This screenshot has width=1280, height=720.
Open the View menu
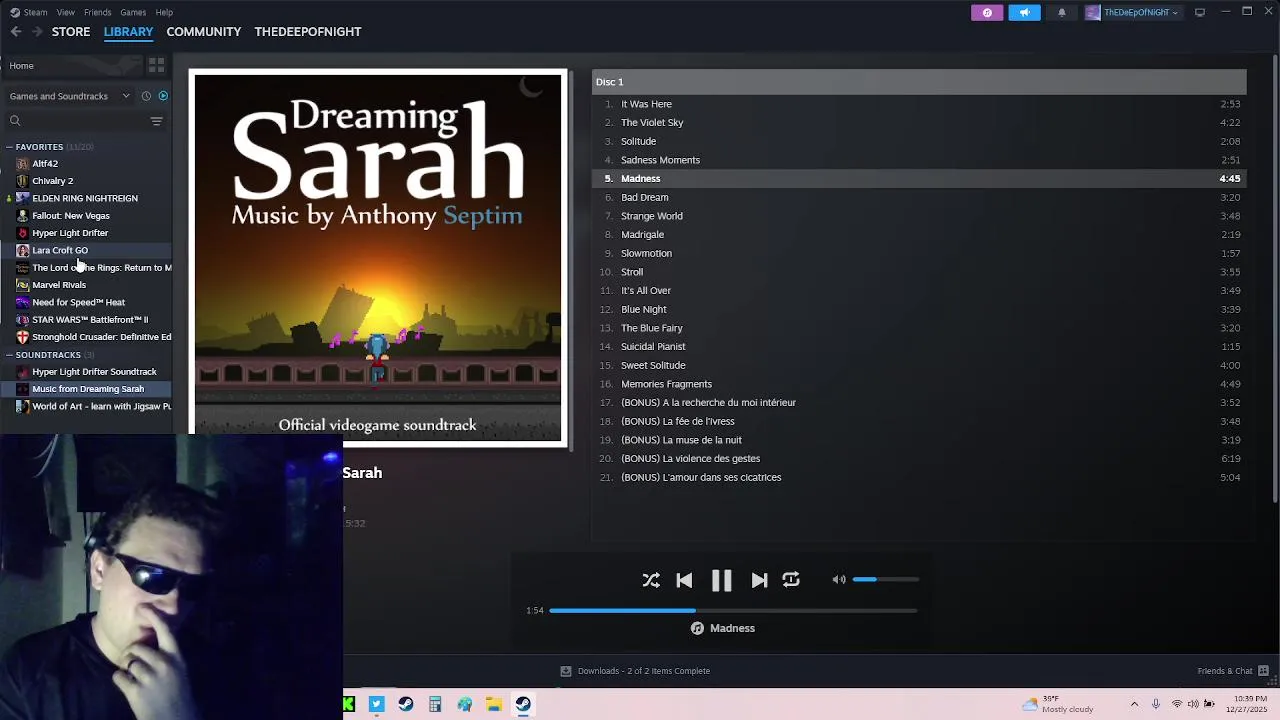(x=65, y=12)
